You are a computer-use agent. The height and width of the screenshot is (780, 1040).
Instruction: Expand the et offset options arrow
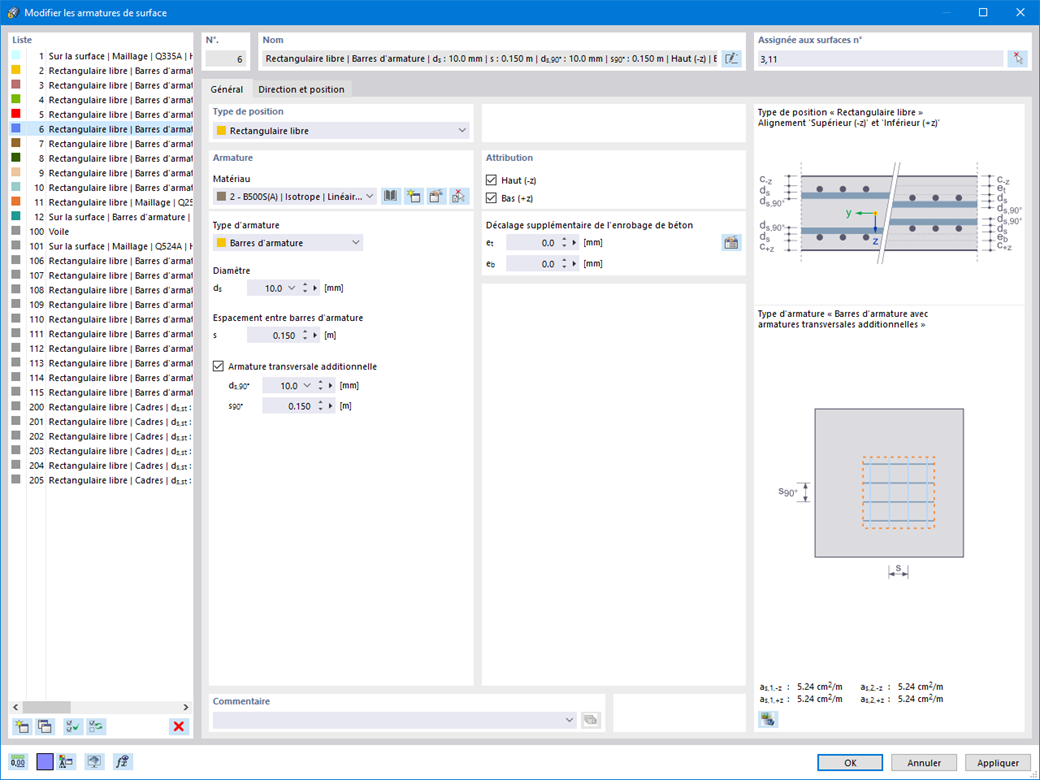(x=575, y=243)
